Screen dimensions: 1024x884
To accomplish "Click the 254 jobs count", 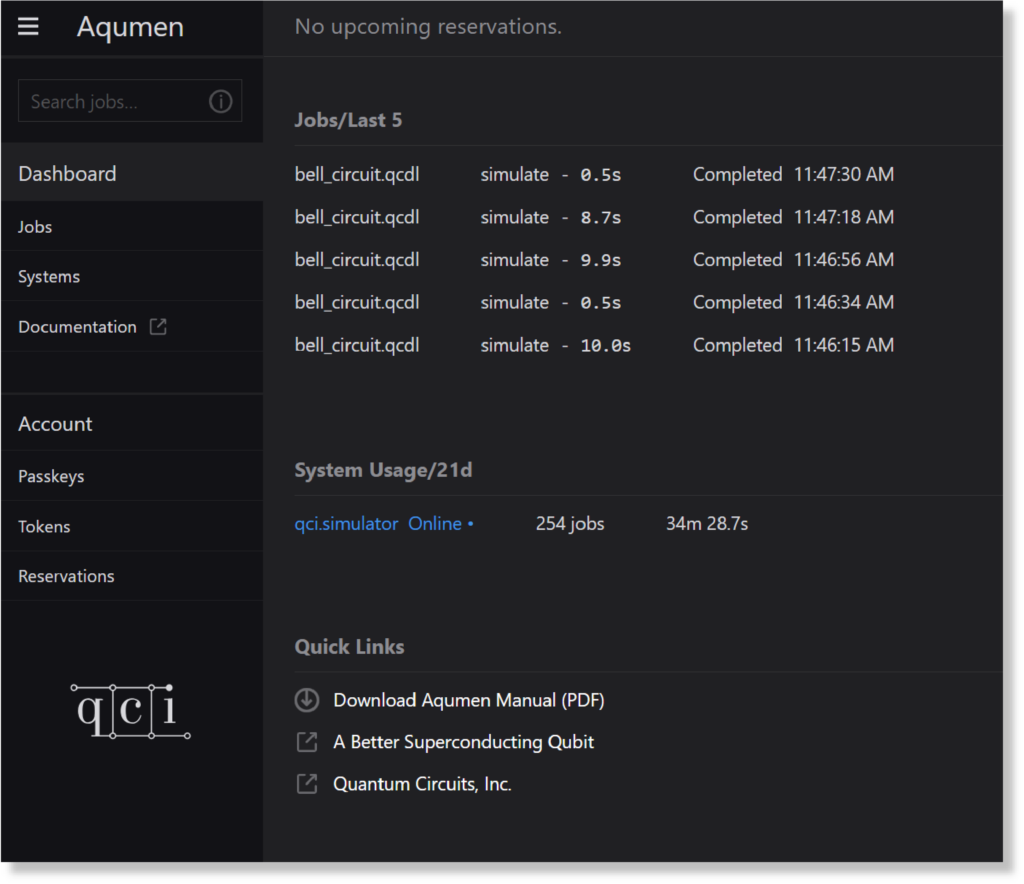I will click(x=570, y=524).
